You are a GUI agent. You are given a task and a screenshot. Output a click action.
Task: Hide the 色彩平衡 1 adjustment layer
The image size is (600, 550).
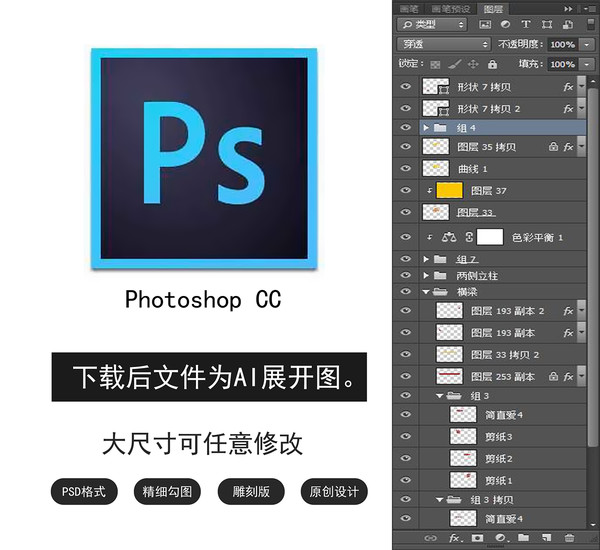(x=406, y=237)
